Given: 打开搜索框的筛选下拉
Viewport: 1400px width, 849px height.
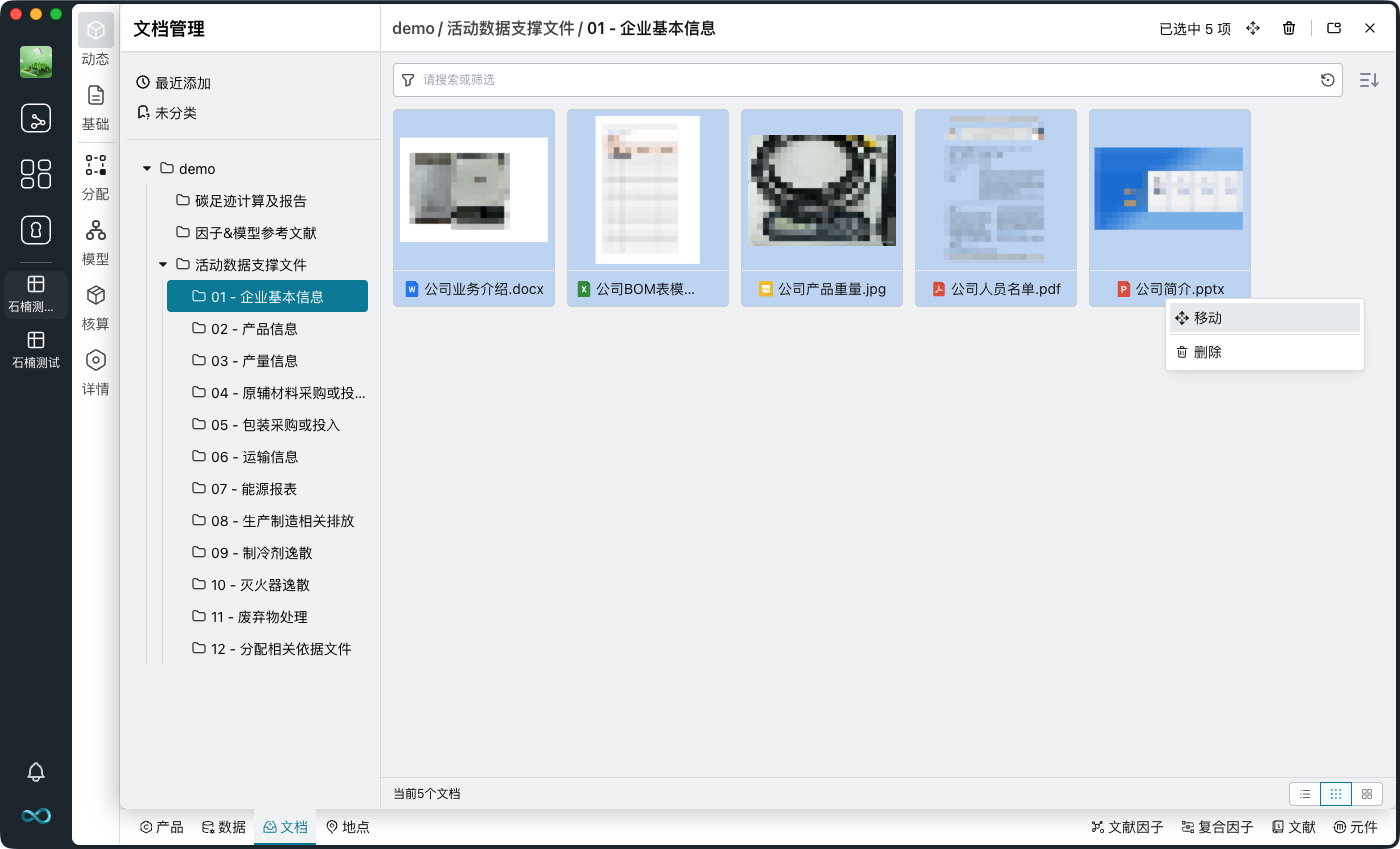Looking at the screenshot, I should point(408,79).
